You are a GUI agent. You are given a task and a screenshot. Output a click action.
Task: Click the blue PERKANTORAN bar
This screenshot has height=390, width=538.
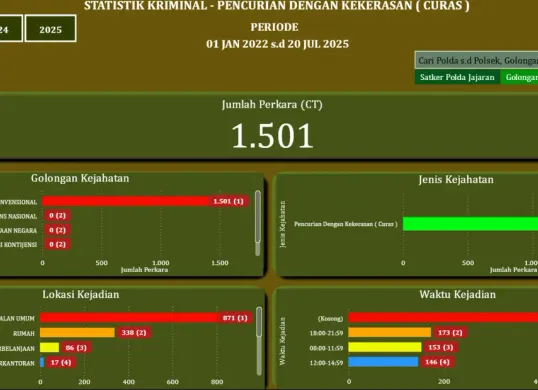[42, 362]
